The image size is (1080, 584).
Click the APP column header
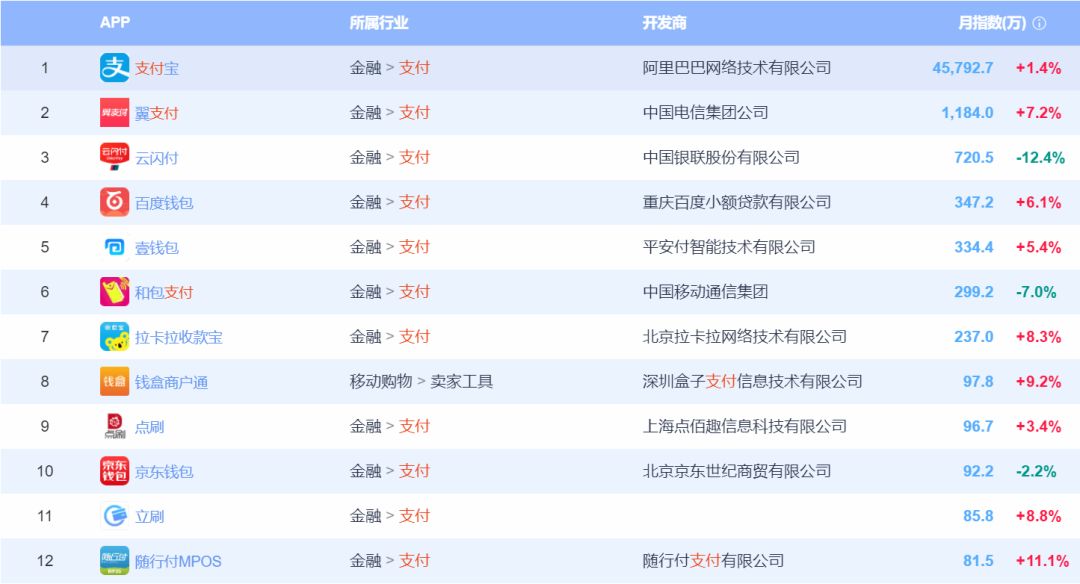pyautogui.click(x=115, y=22)
